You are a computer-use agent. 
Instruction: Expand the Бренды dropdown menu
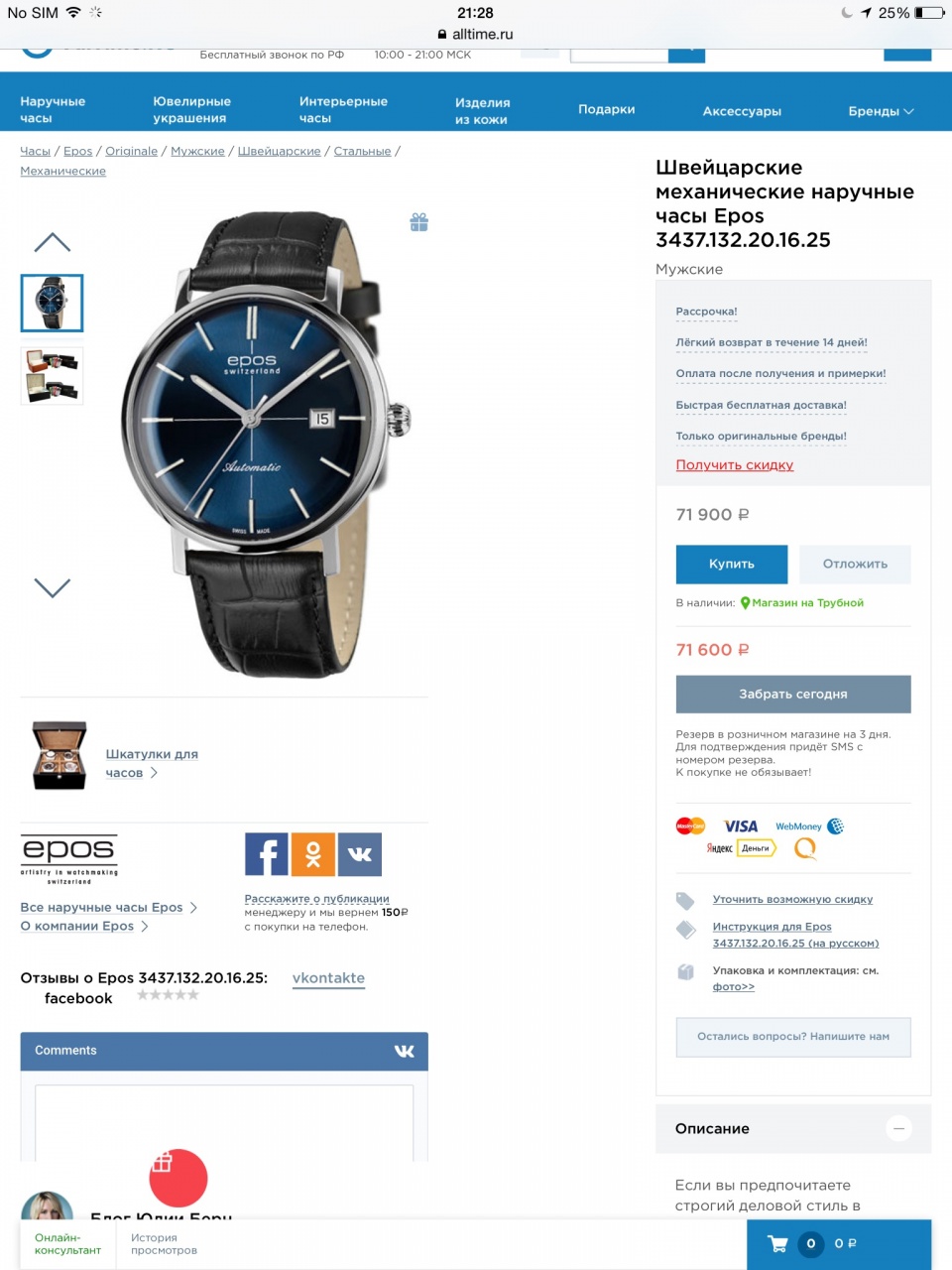click(x=881, y=111)
